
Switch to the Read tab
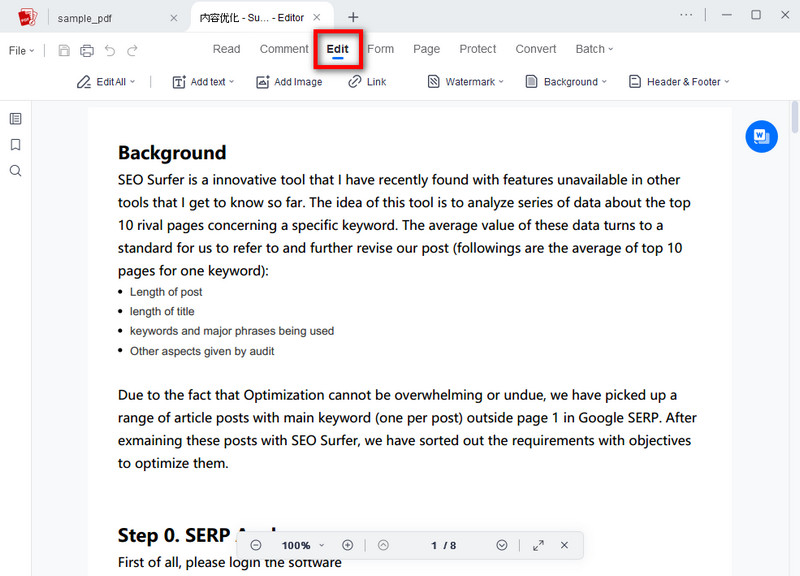(x=227, y=49)
